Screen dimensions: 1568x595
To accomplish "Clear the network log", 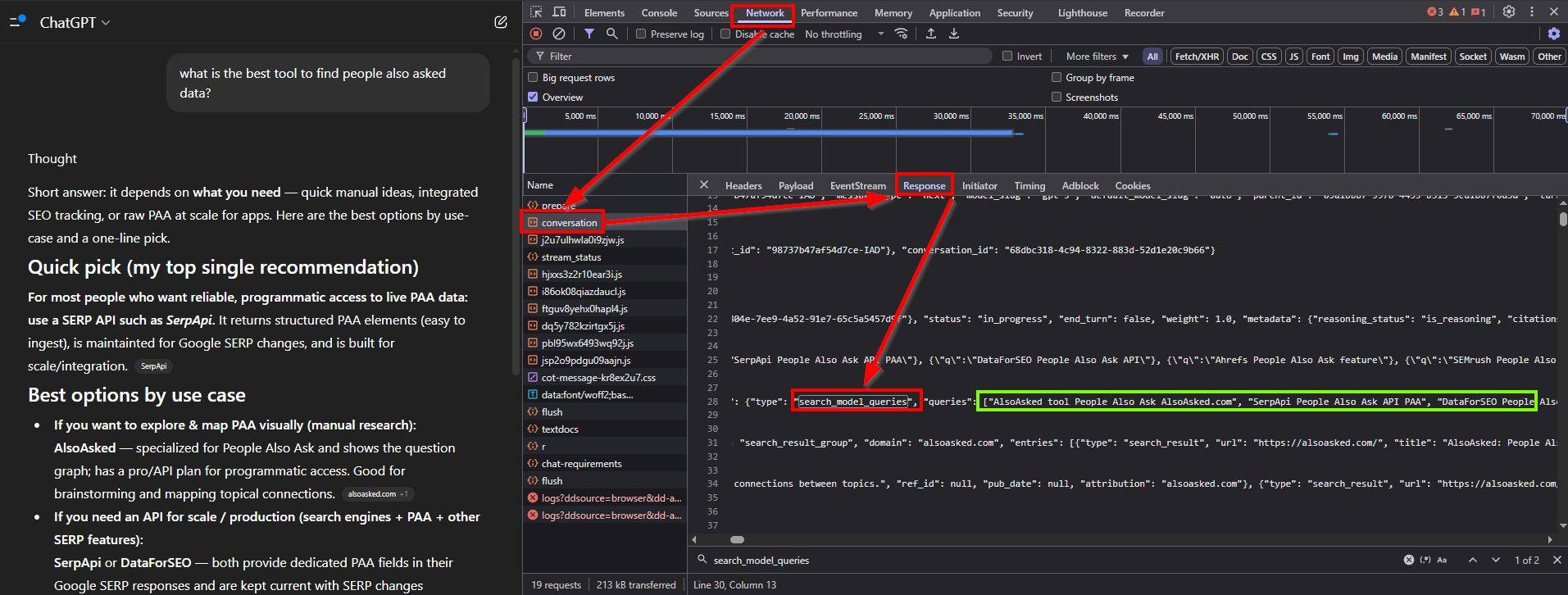I will point(559,34).
